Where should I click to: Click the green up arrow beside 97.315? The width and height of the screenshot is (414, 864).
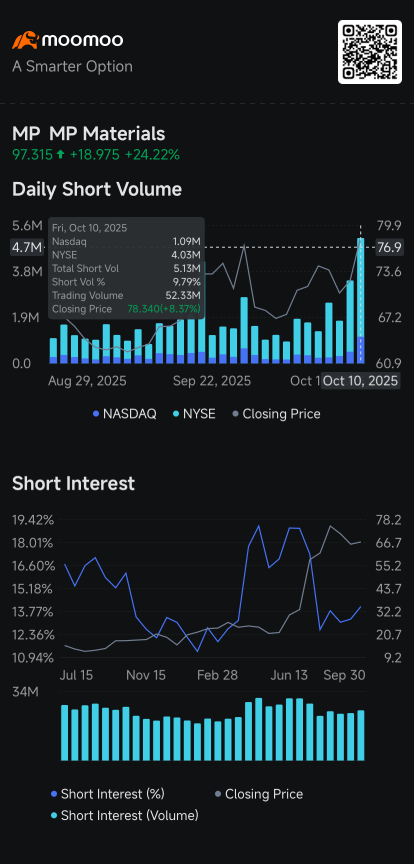(x=60, y=155)
